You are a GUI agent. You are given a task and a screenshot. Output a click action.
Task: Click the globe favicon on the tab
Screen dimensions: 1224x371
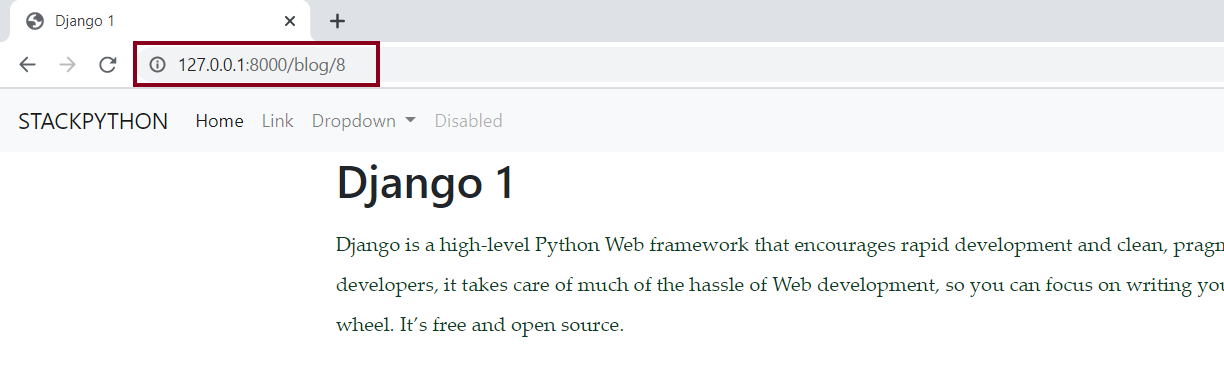(35, 21)
